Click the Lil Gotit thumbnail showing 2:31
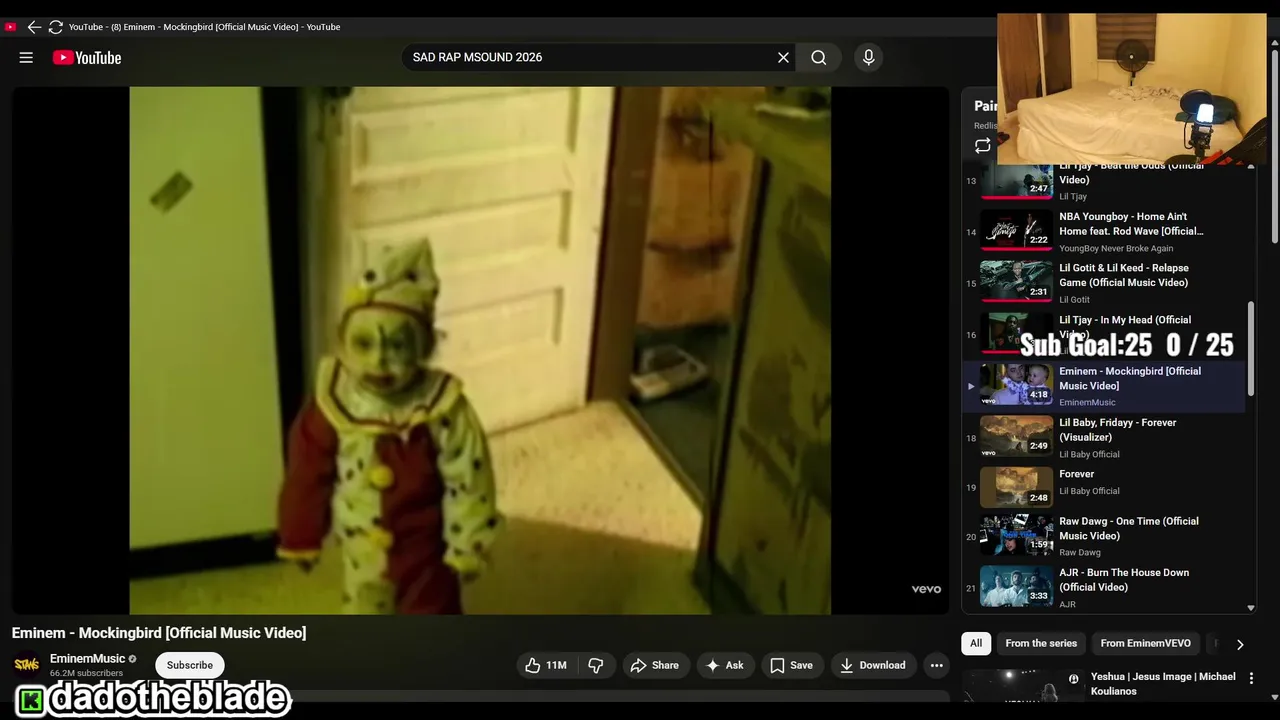Viewport: 1280px width, 720px height. point(1017,281)
